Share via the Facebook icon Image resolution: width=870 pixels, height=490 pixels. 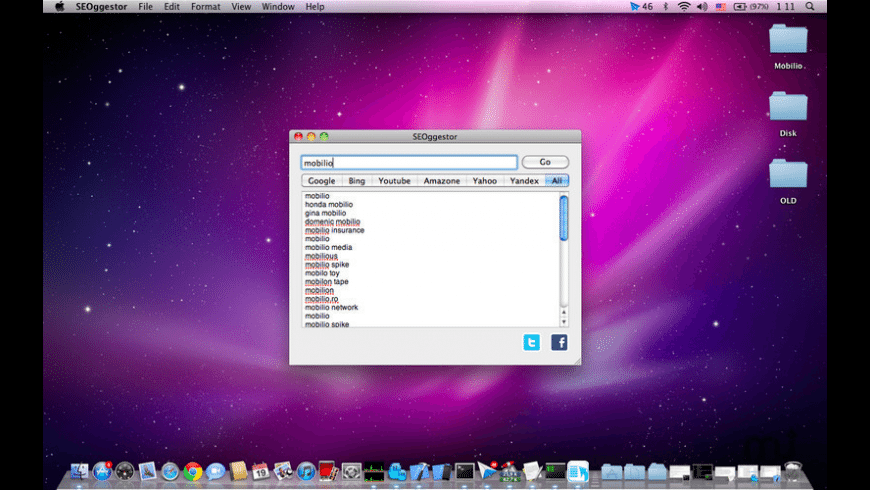pos(559,342)
